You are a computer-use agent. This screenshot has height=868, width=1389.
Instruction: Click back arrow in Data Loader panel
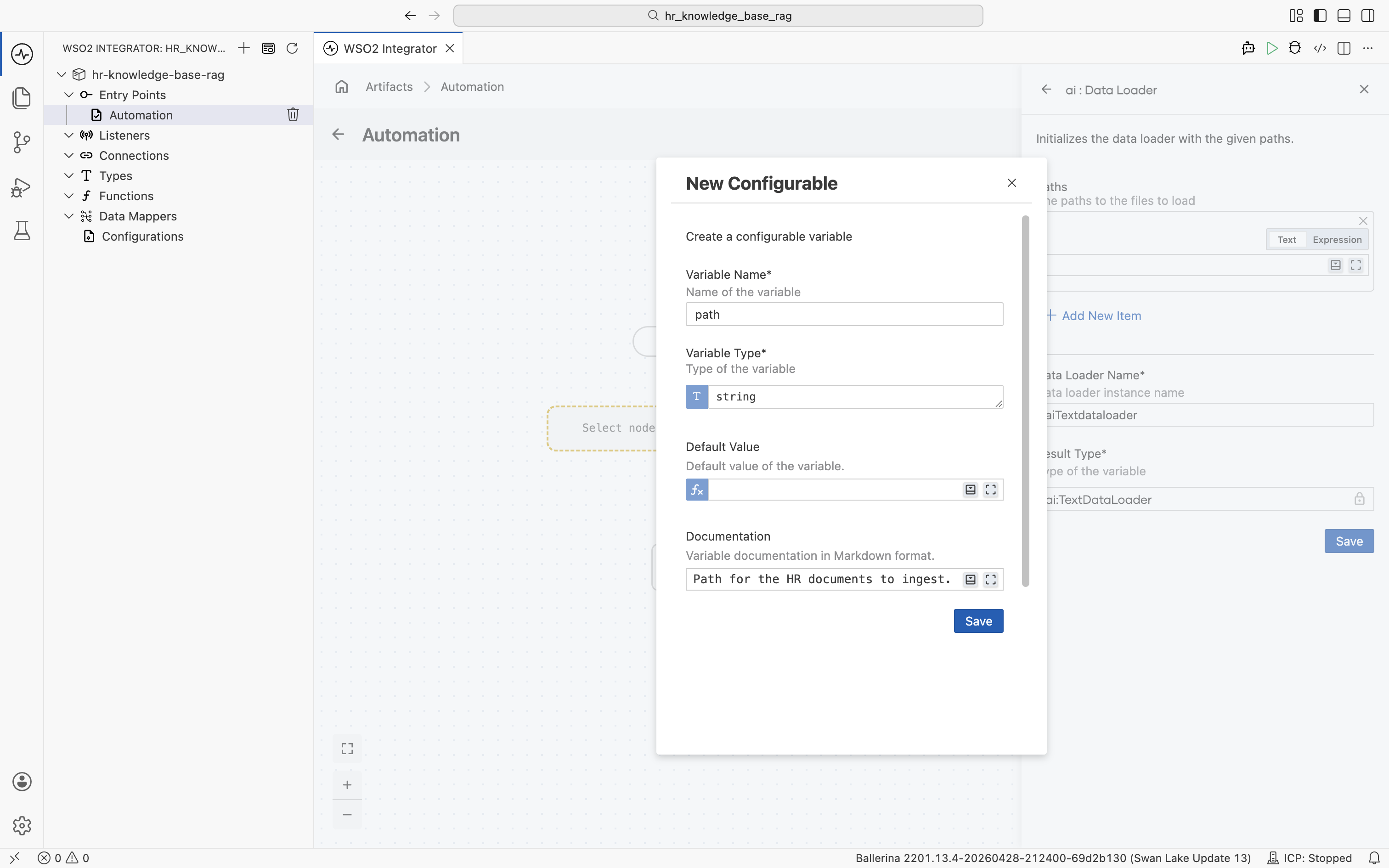point(1046,90)
